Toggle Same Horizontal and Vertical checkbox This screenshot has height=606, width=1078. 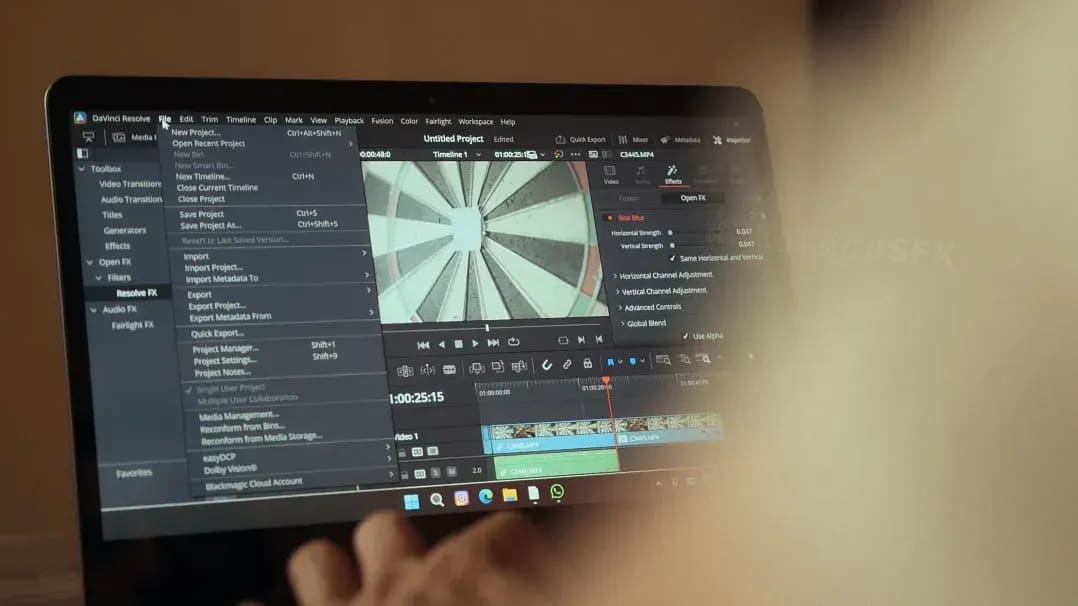coord(672,259)
